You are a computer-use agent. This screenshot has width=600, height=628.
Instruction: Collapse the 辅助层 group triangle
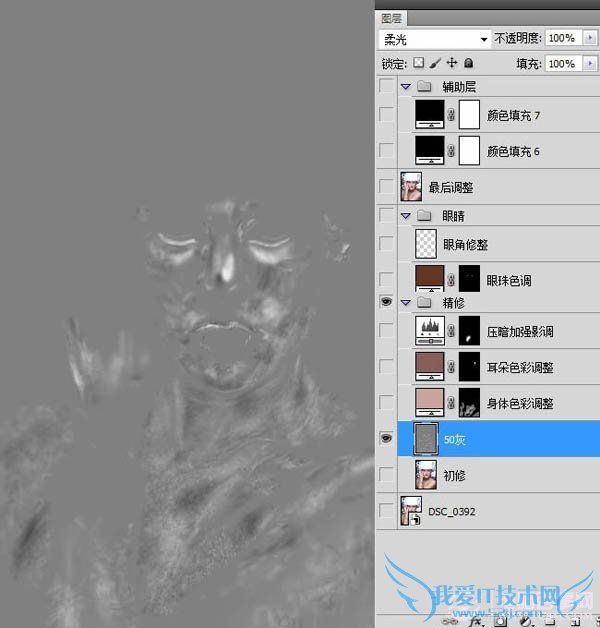click(x=406, y=86)
